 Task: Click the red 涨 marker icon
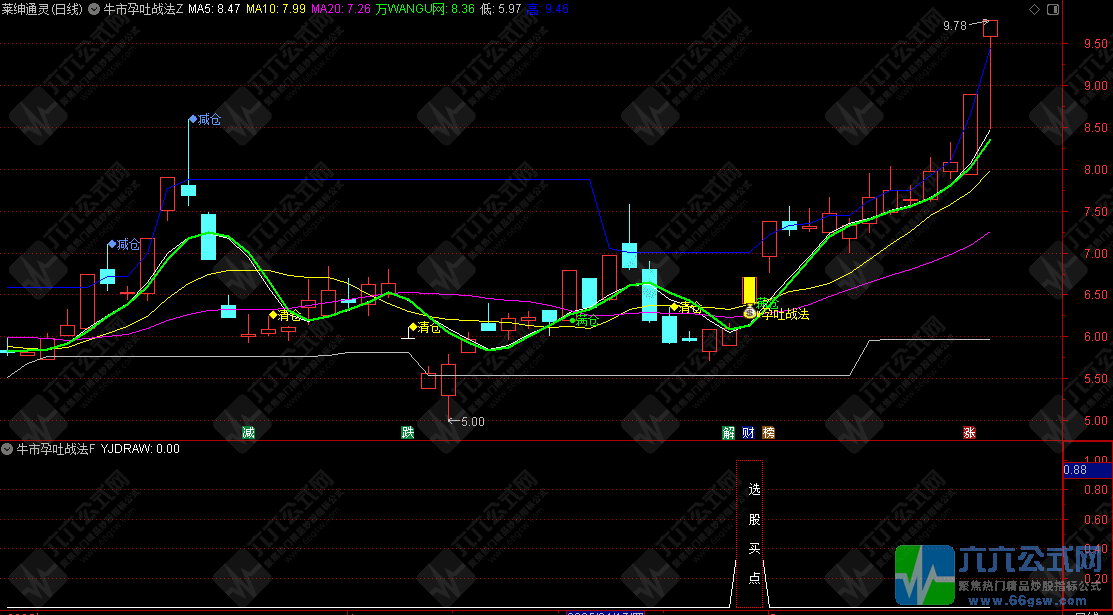pos(969,433)
